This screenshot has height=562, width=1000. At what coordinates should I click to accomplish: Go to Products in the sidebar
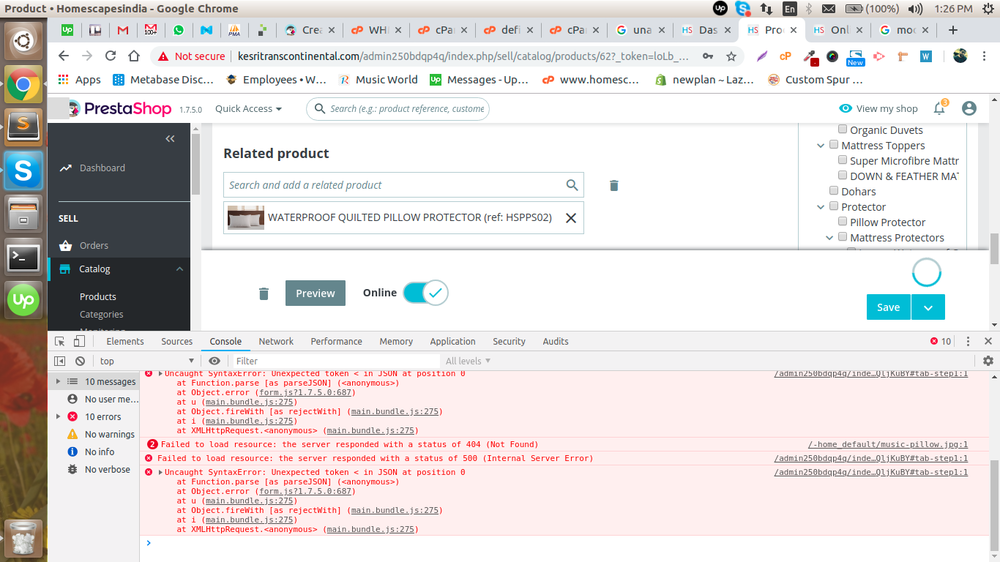click(98, 297)
